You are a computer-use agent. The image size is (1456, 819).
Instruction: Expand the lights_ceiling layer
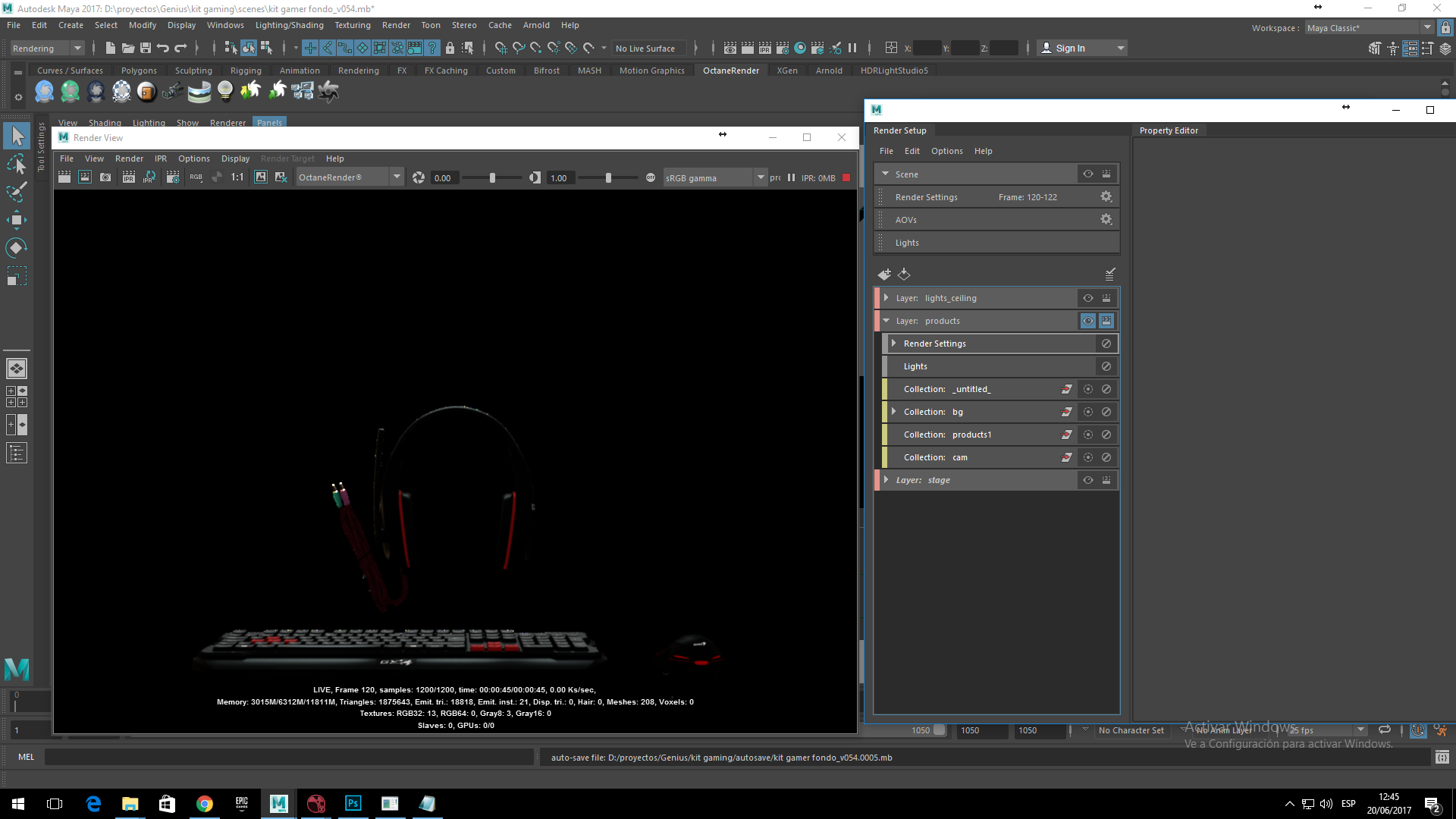tap(886, 298)
